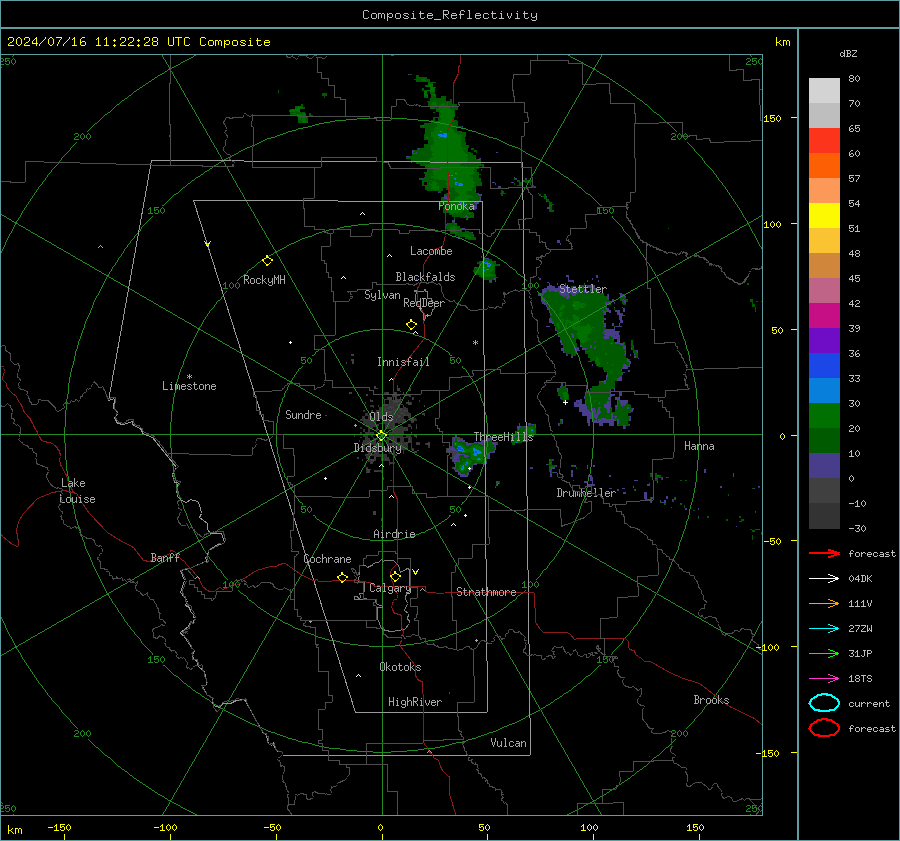The image size is (900, 841).
Task: Click the green storm cell near Stettler
Action: pos(591,350)
